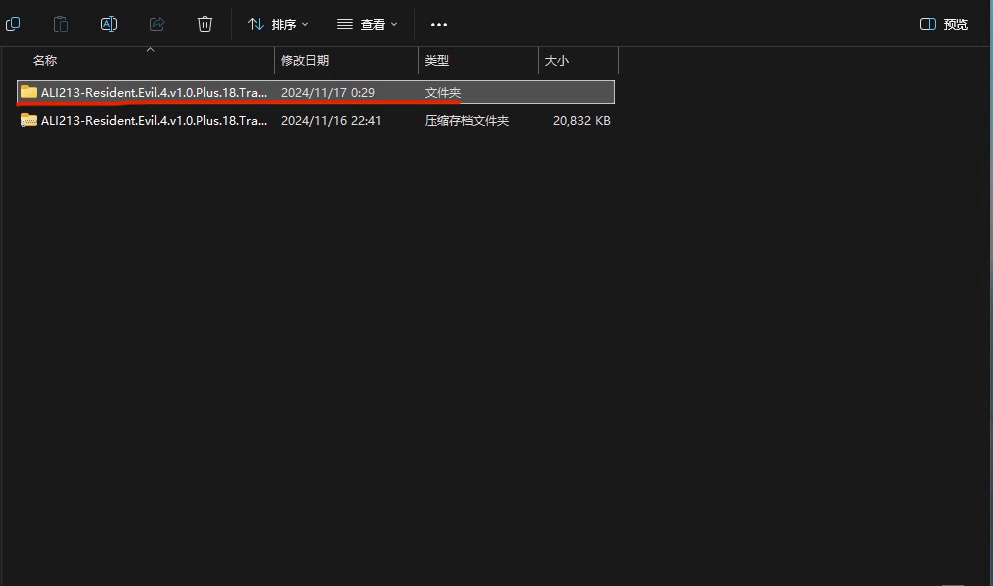
Task: Sort by the 大小 column header
Action: pos(556,60)
